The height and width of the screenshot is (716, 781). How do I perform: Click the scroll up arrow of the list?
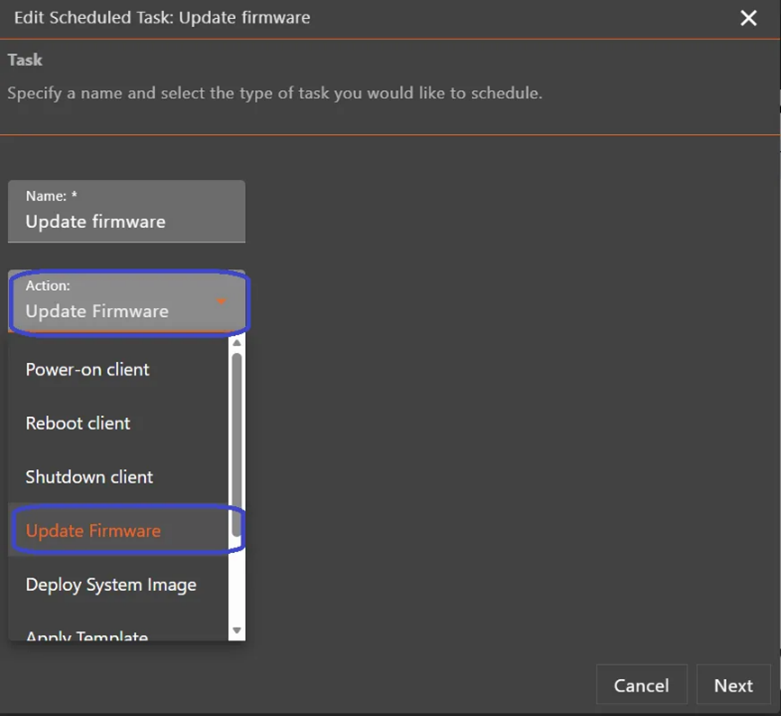click(x=237, y=343)
